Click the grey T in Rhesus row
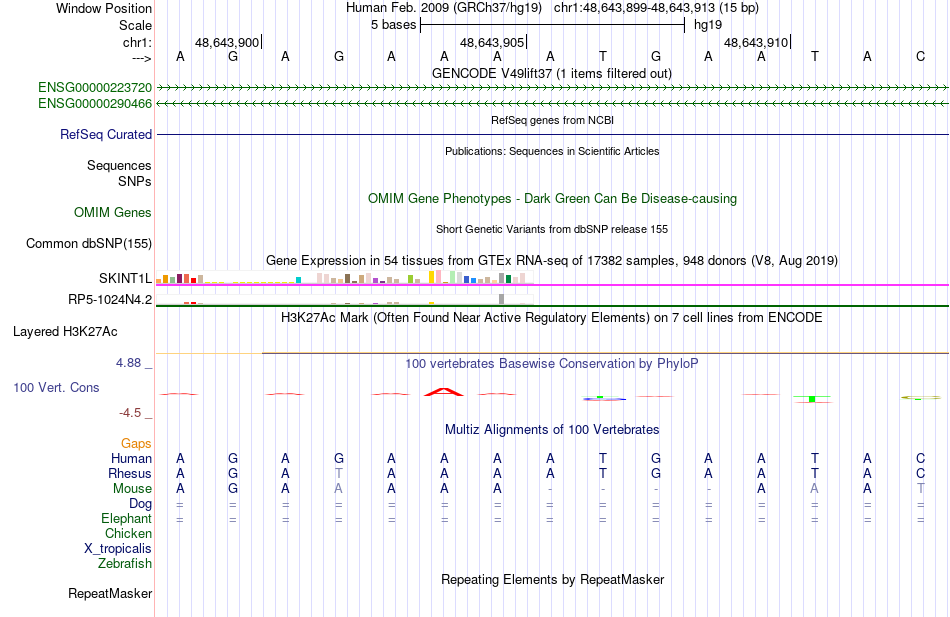Screen dimensions: 950x617 (339, 473)
